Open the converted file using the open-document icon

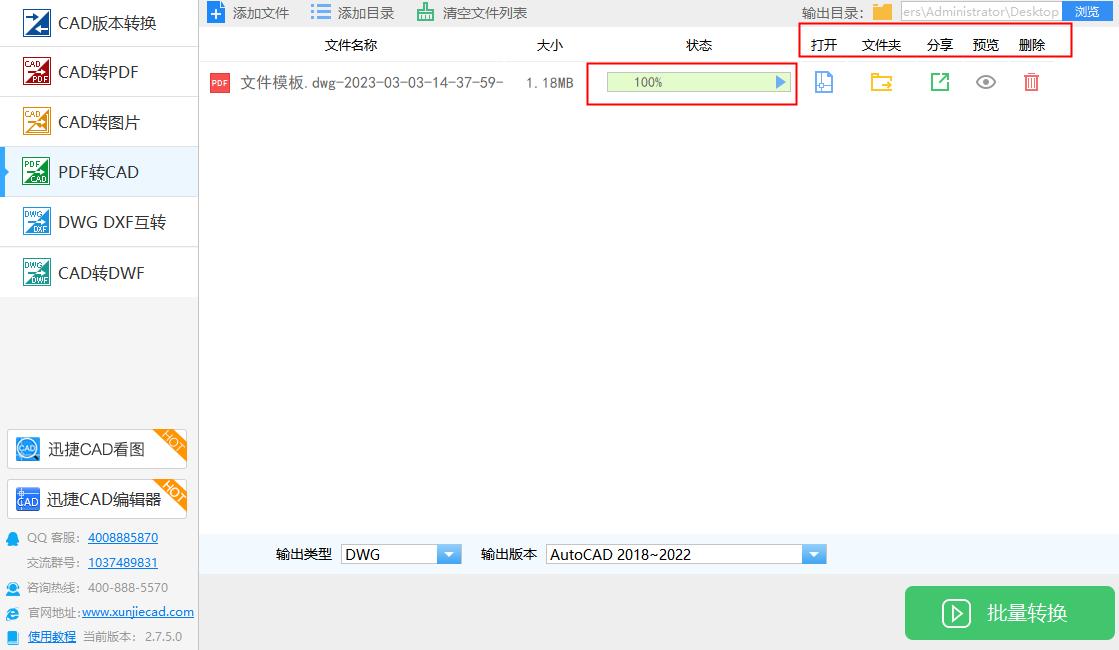tap(823, 82)
